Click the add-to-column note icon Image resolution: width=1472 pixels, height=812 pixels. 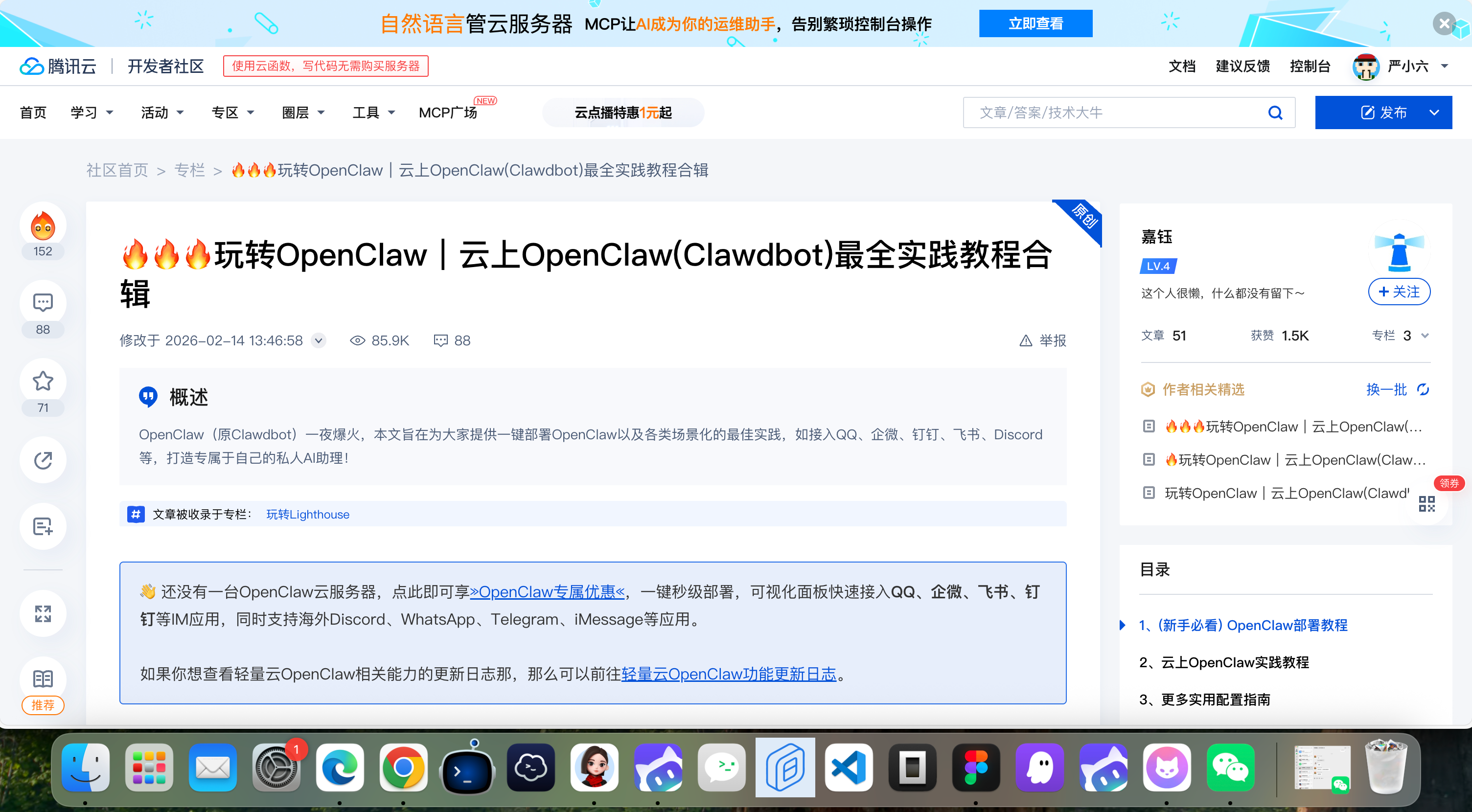click(43, 526)
